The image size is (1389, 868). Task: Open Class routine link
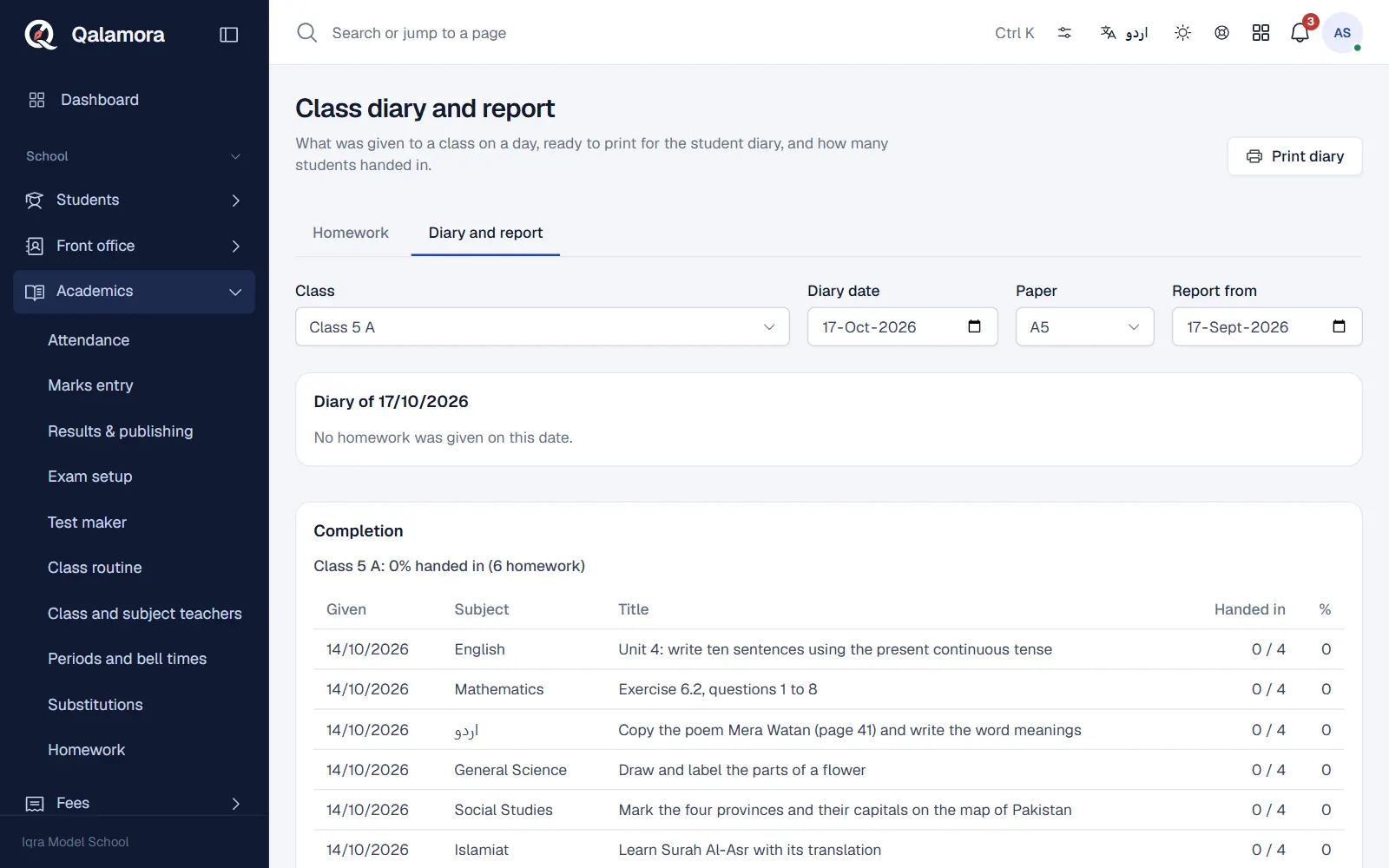pos(95,568)
